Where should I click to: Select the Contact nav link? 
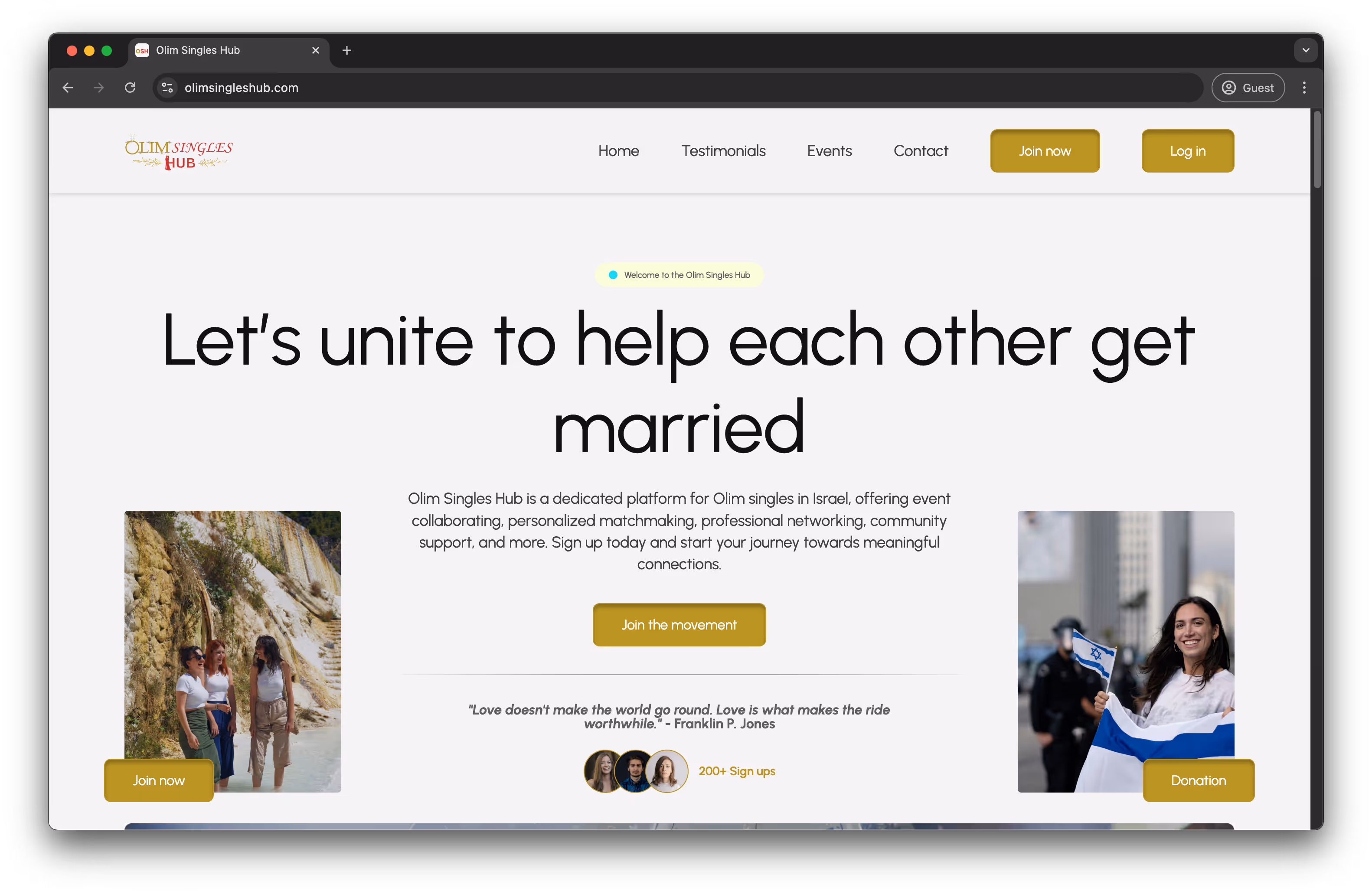coord(920,151)
